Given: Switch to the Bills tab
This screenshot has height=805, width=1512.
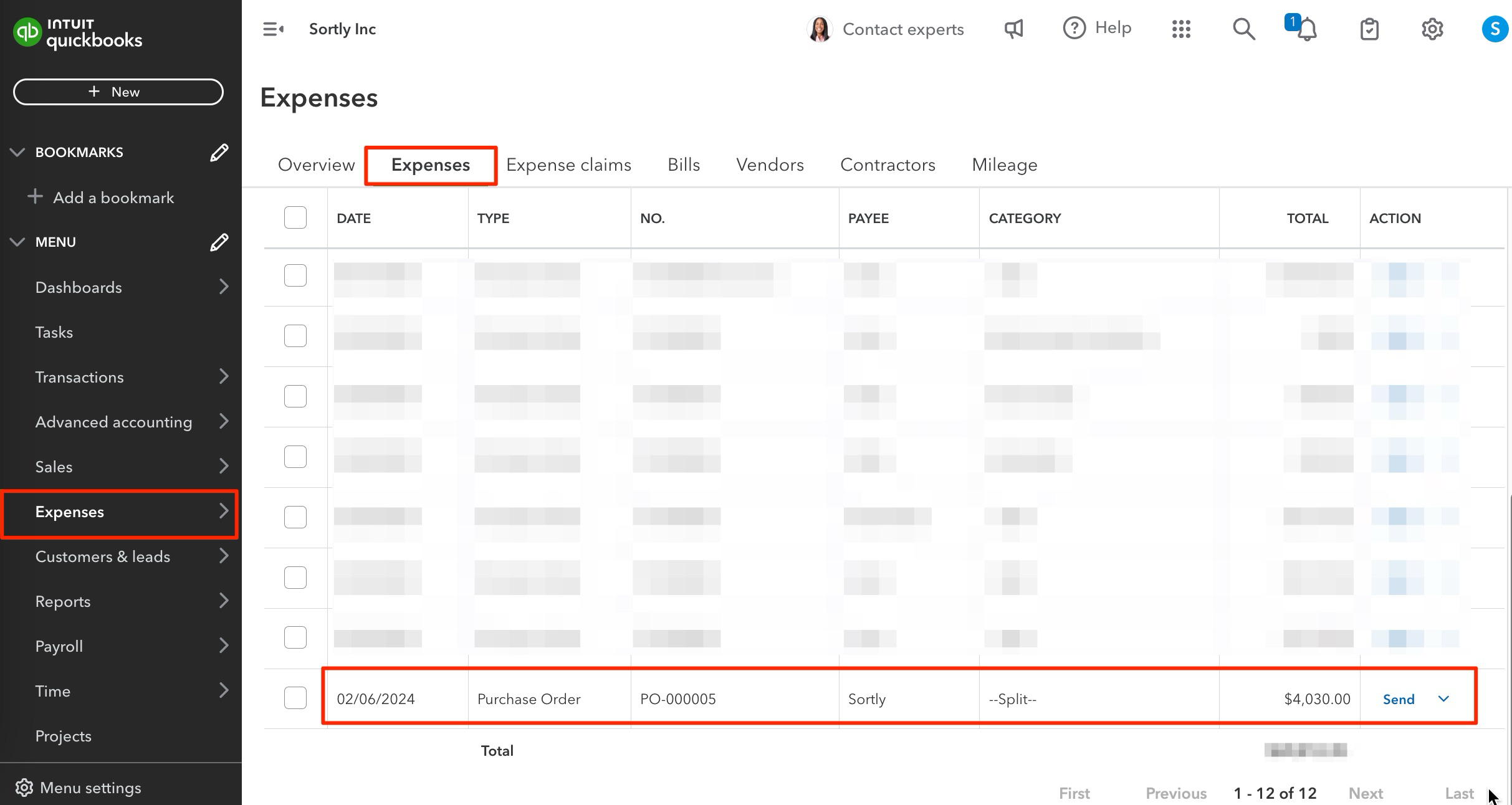Looking at the screenshot, I should coord(684,165).
